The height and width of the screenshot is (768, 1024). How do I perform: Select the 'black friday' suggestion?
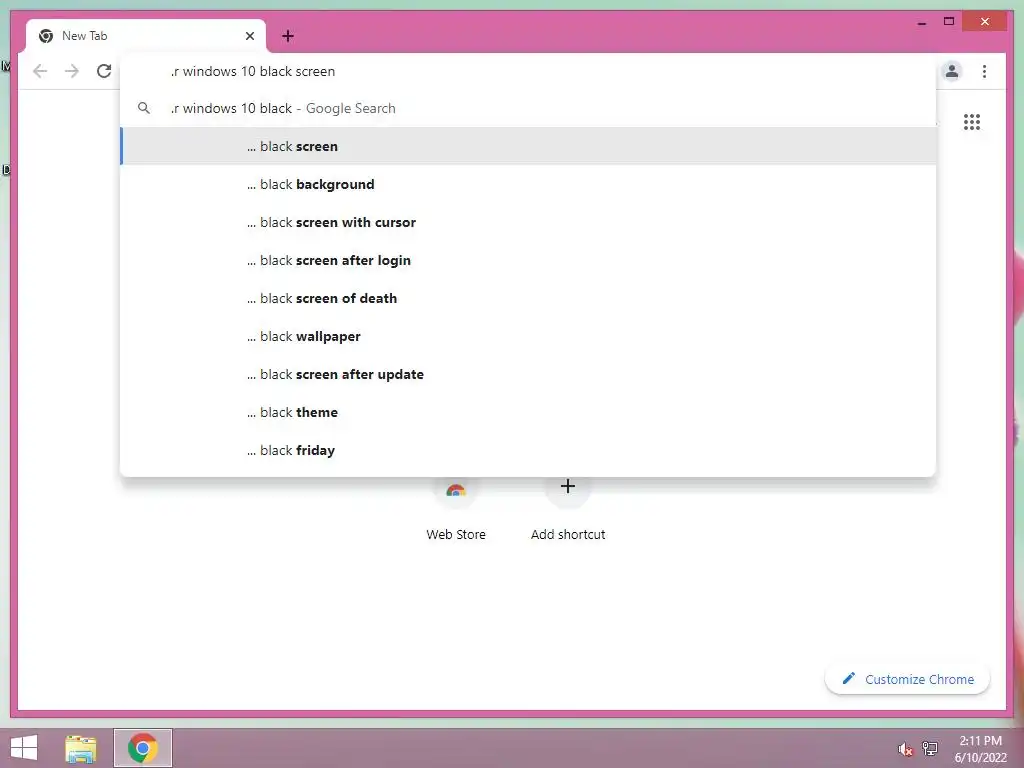(x=528, y=450)
